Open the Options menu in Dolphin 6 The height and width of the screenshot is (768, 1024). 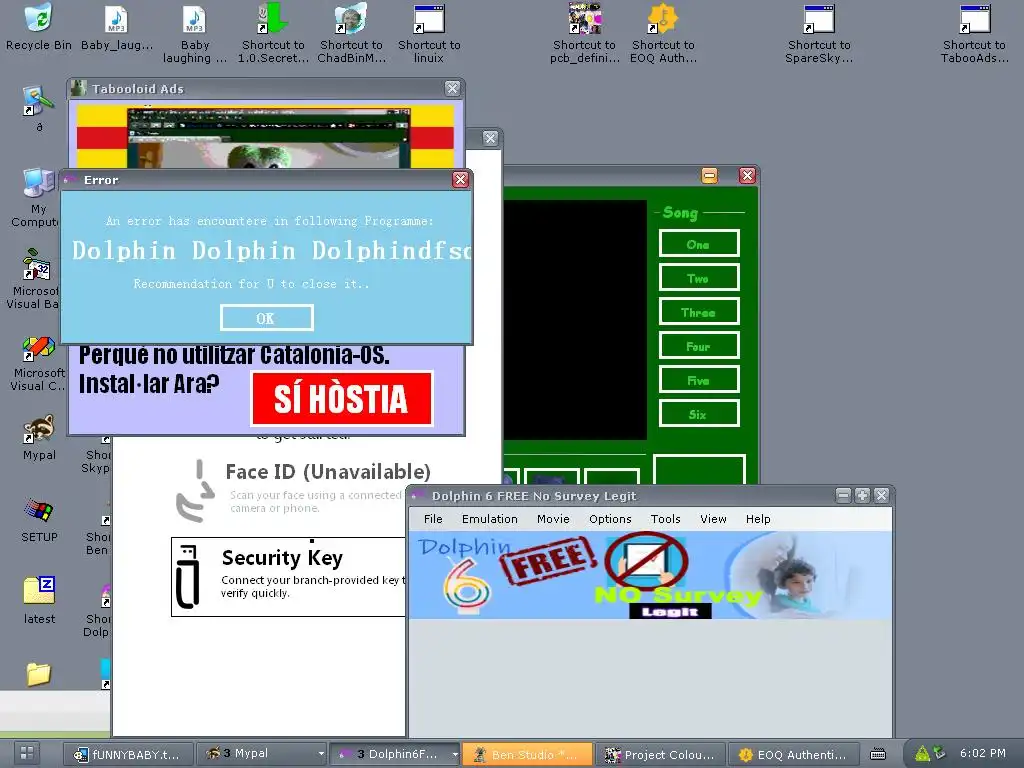coord(610,519)
